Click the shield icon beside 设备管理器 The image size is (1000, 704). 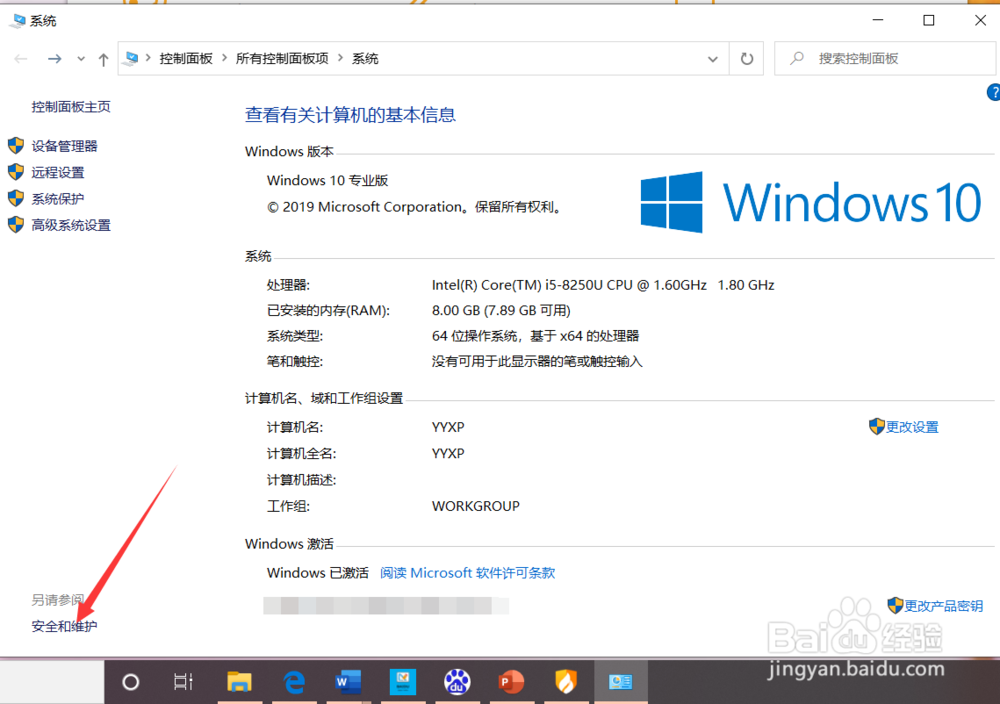coord(16,145)
